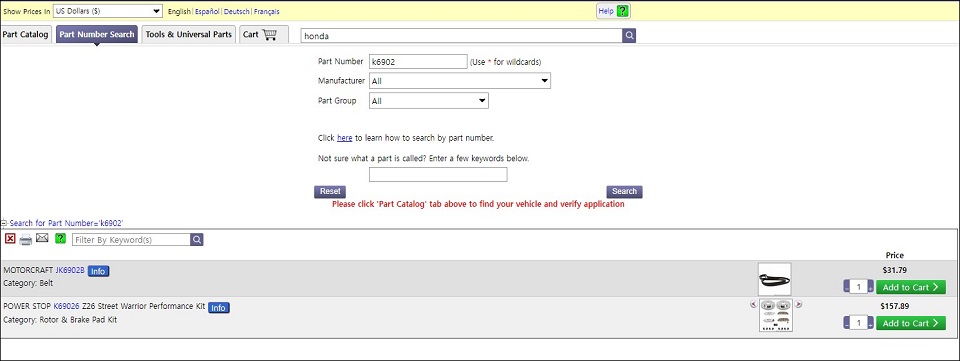Click the 'here' link about part number search
This screenshot has height=361, width=960.
(345, 138)
